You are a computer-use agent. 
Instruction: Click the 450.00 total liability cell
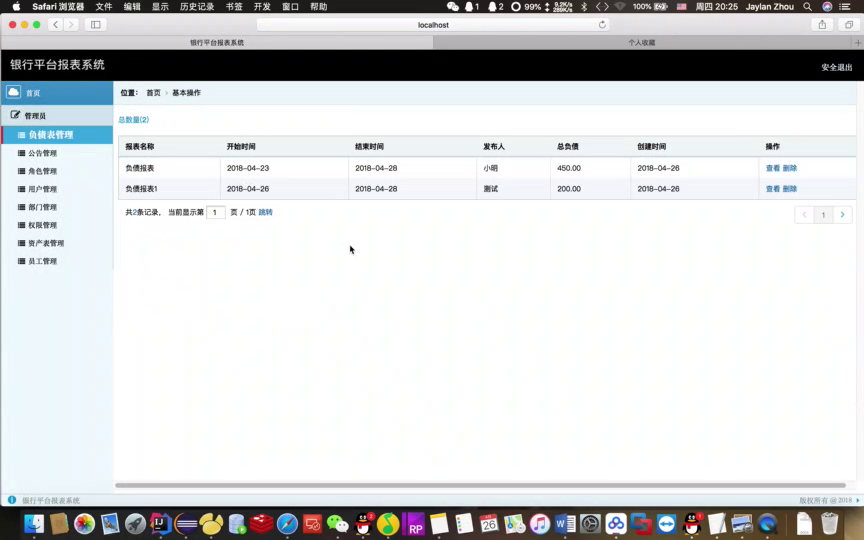[x=569, y=168]
